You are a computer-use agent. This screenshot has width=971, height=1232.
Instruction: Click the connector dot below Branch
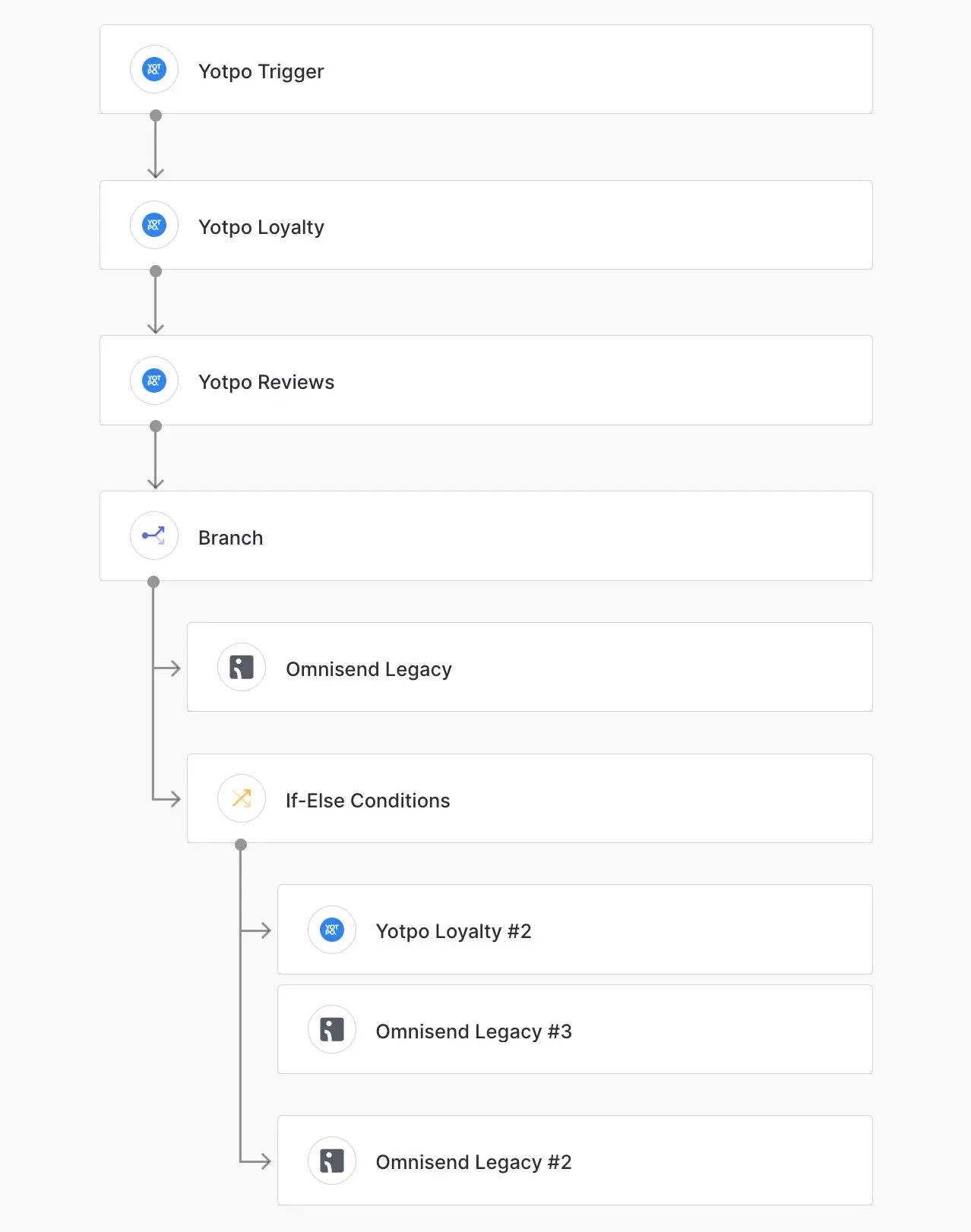tap(153, 582)
